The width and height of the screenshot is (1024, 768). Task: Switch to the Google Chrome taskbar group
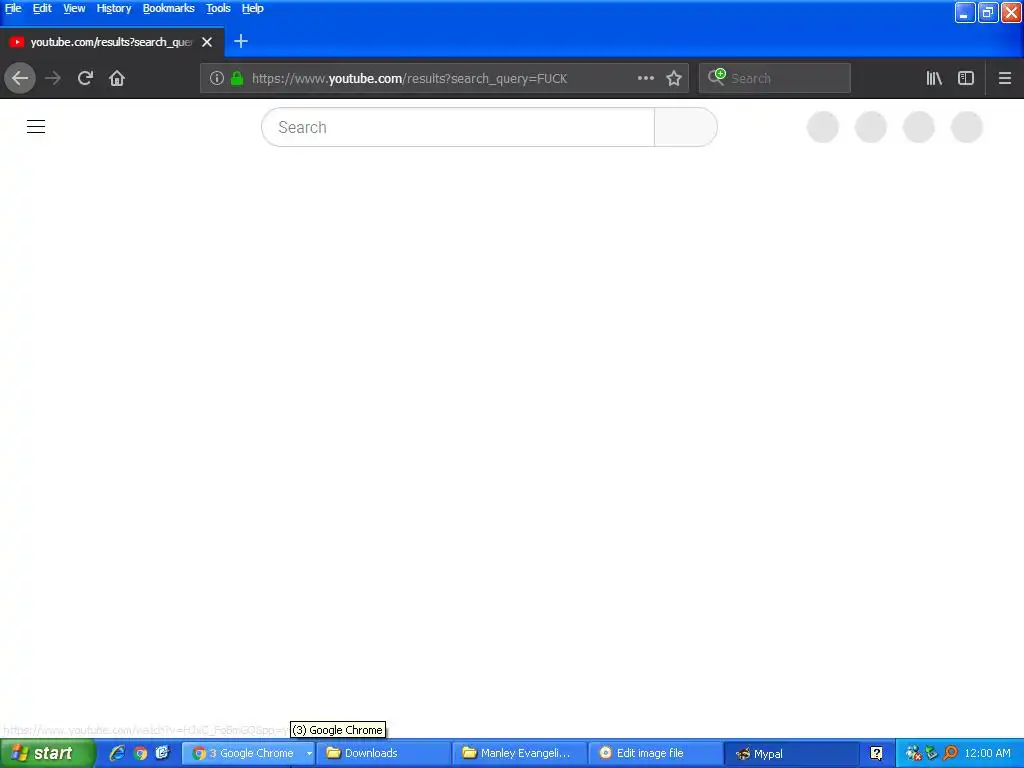[x=243, y=754]
